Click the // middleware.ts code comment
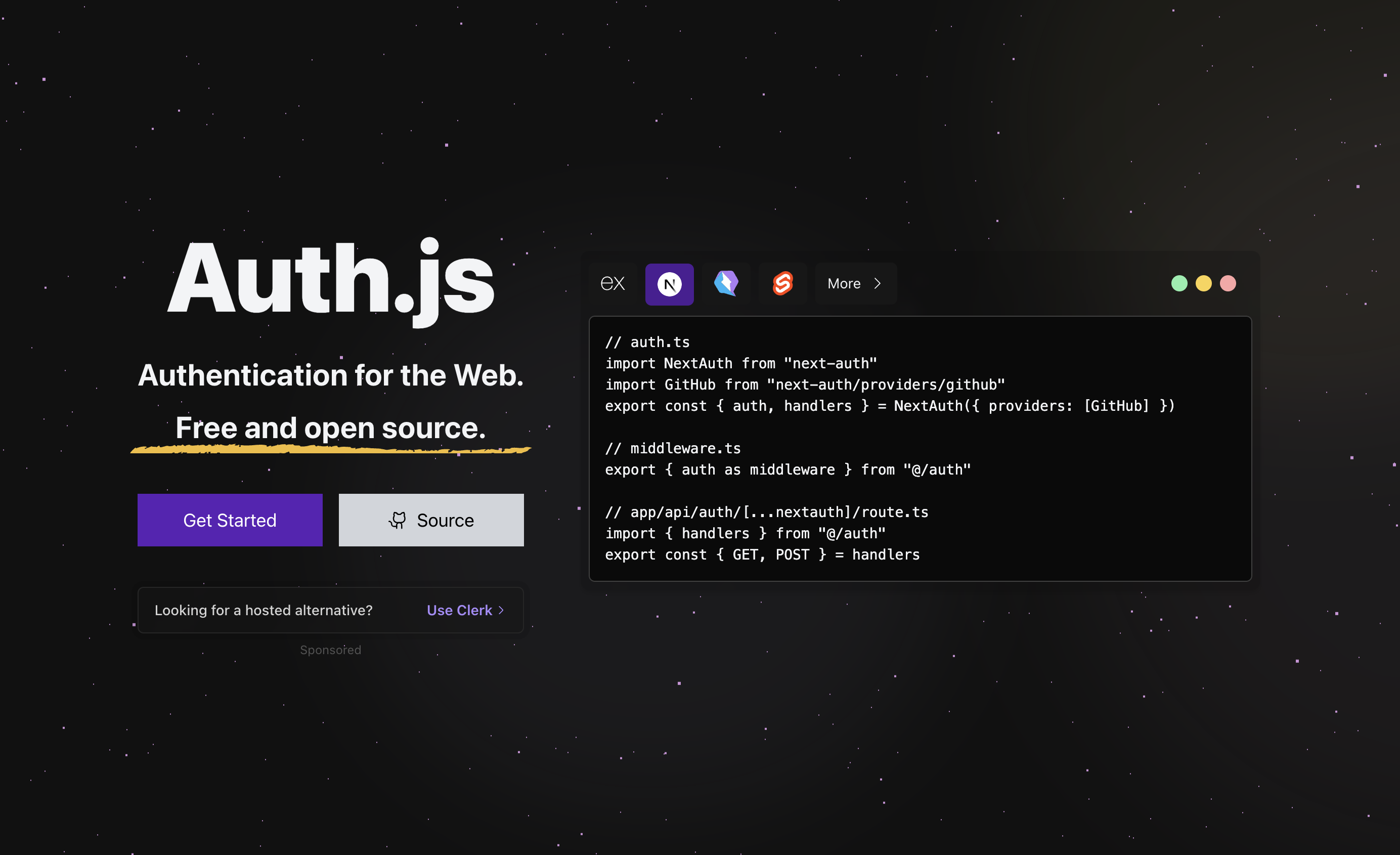The height and width of the screenshot is (855, 1400). click(672, 449)
